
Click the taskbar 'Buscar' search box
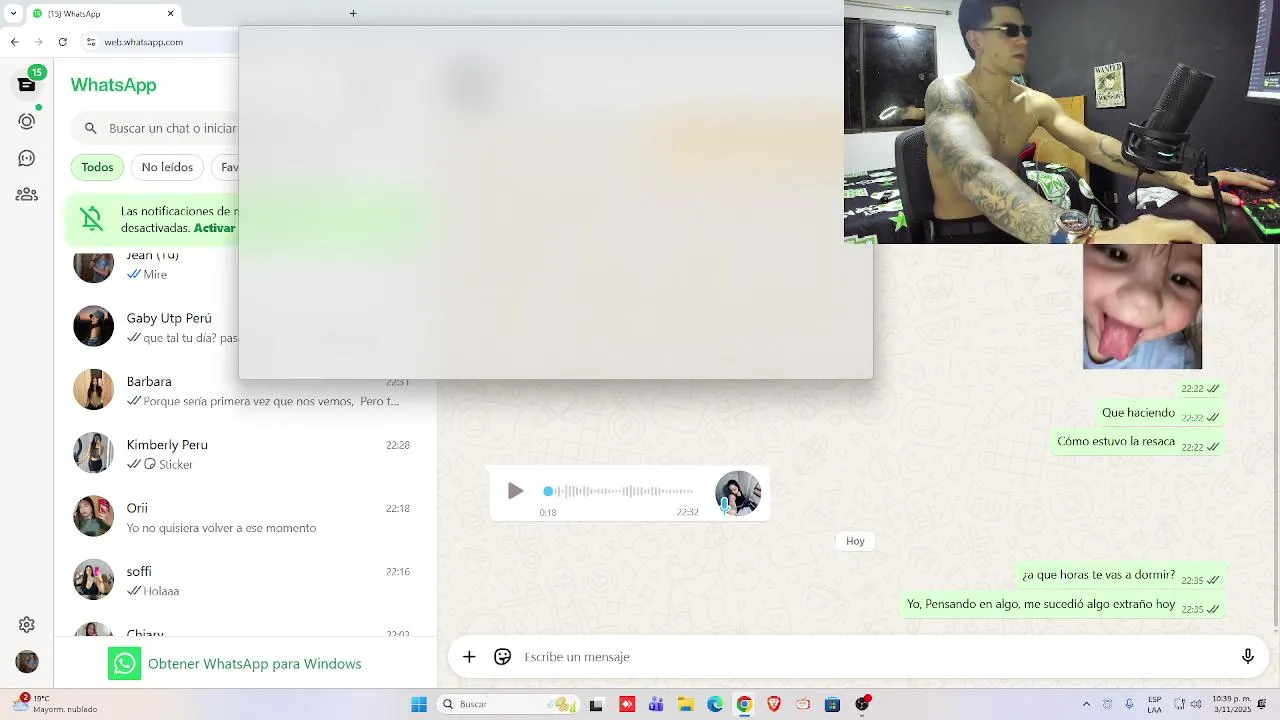coord(509,704)
